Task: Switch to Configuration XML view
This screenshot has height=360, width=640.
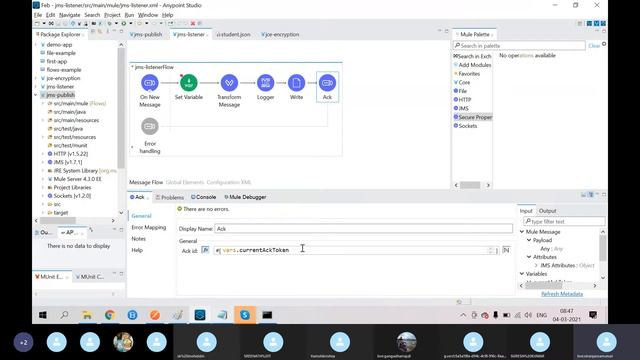Action: 229,182
